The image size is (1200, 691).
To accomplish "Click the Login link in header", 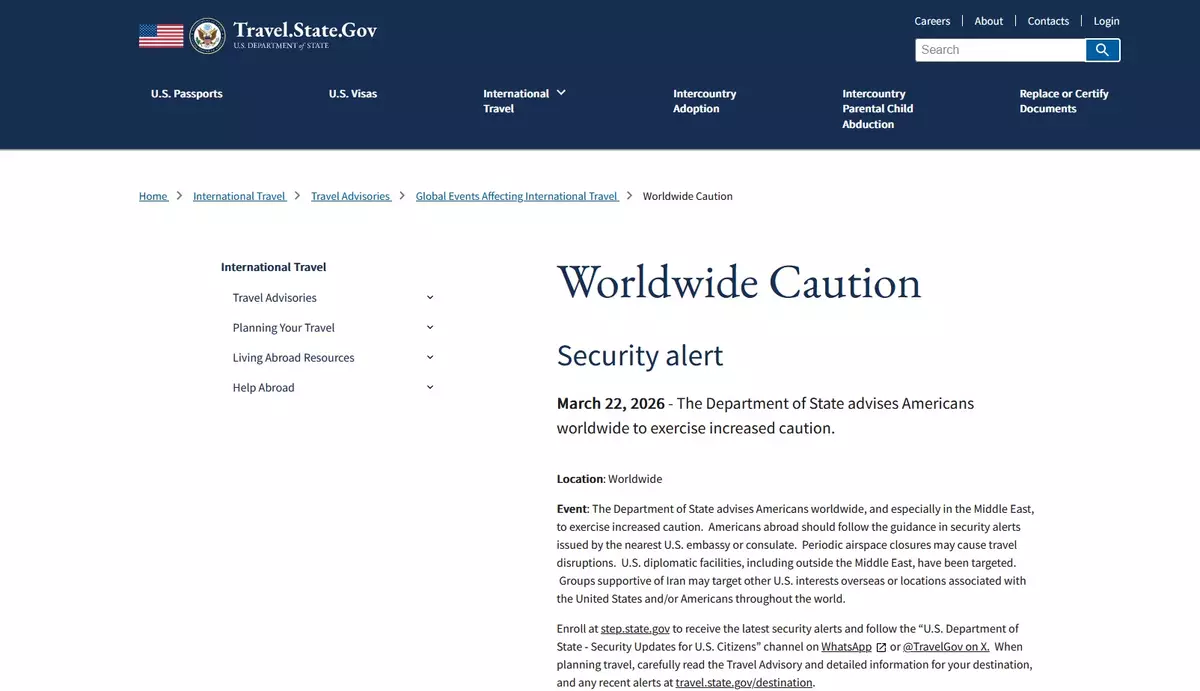I will [1106, 21].
